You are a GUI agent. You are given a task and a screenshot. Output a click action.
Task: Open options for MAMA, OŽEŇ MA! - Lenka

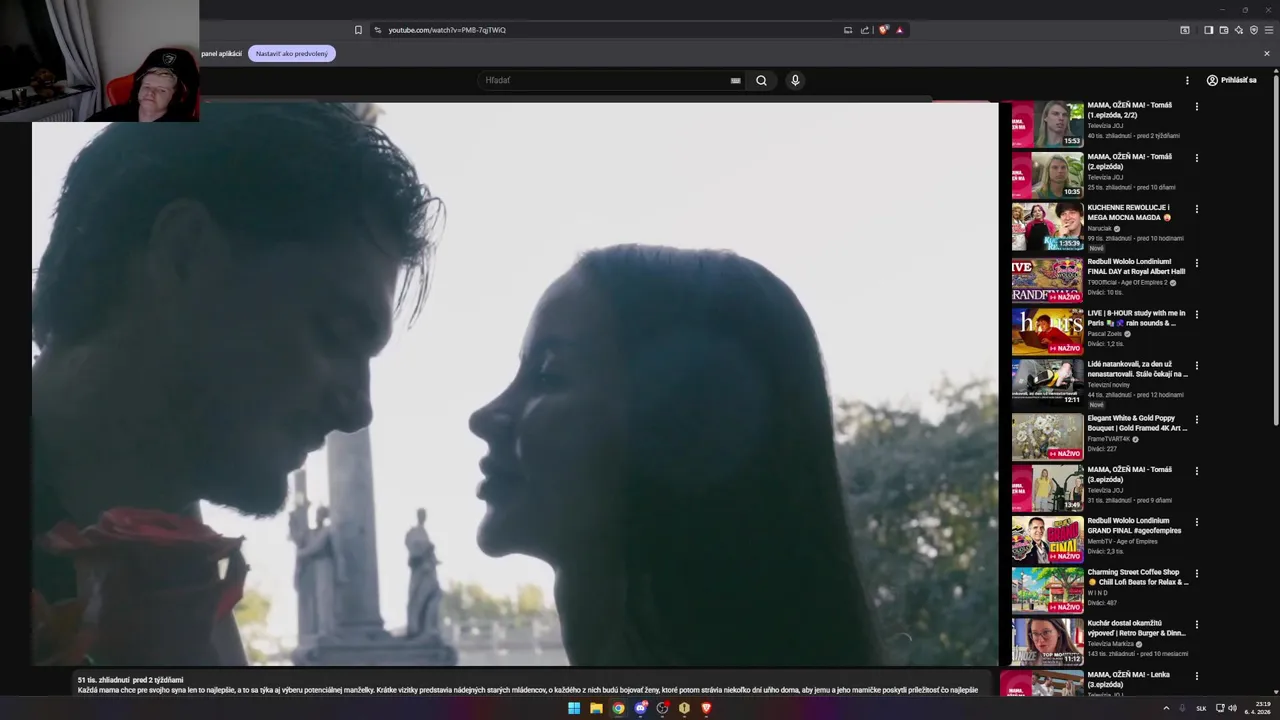click(x=1196, y=677)
